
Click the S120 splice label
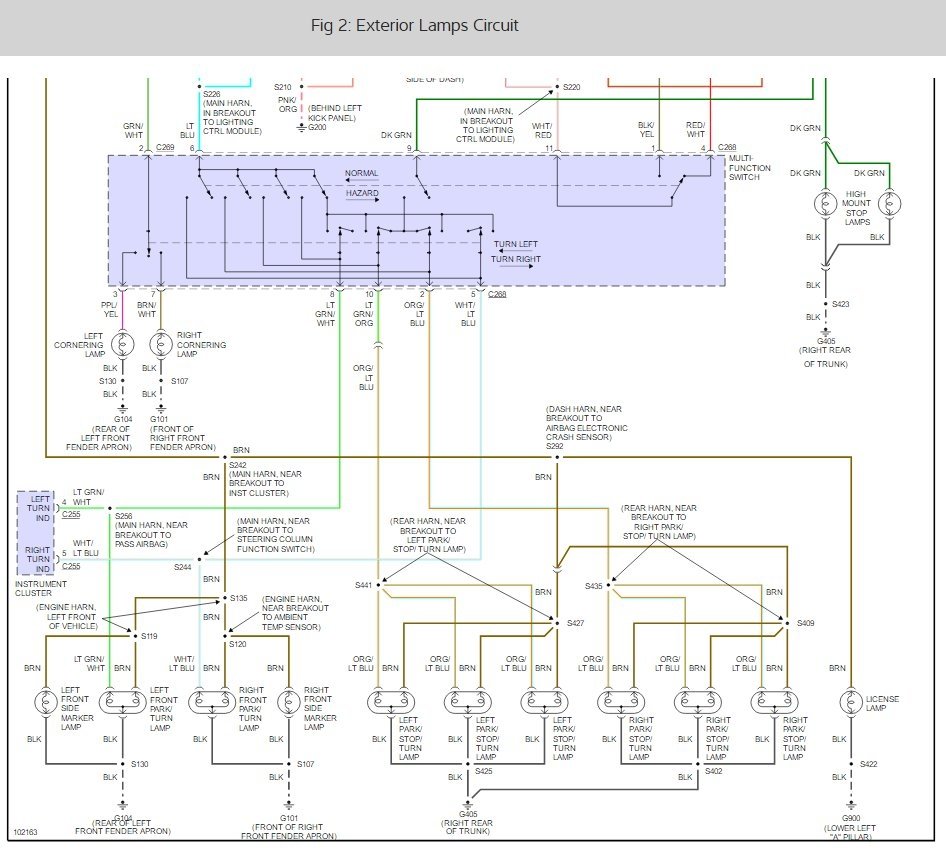point(238,644)
